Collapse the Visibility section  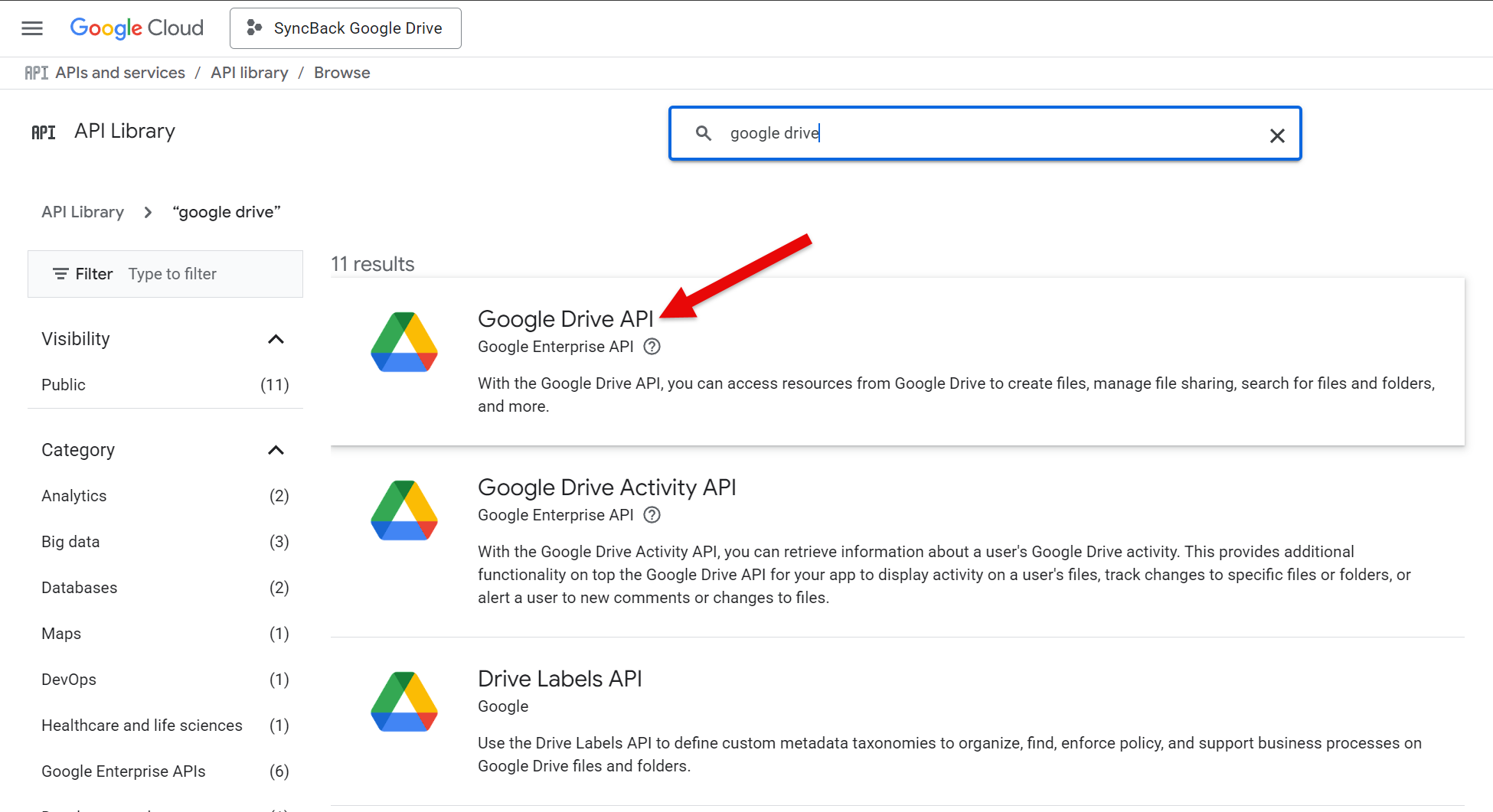point(276,339)
